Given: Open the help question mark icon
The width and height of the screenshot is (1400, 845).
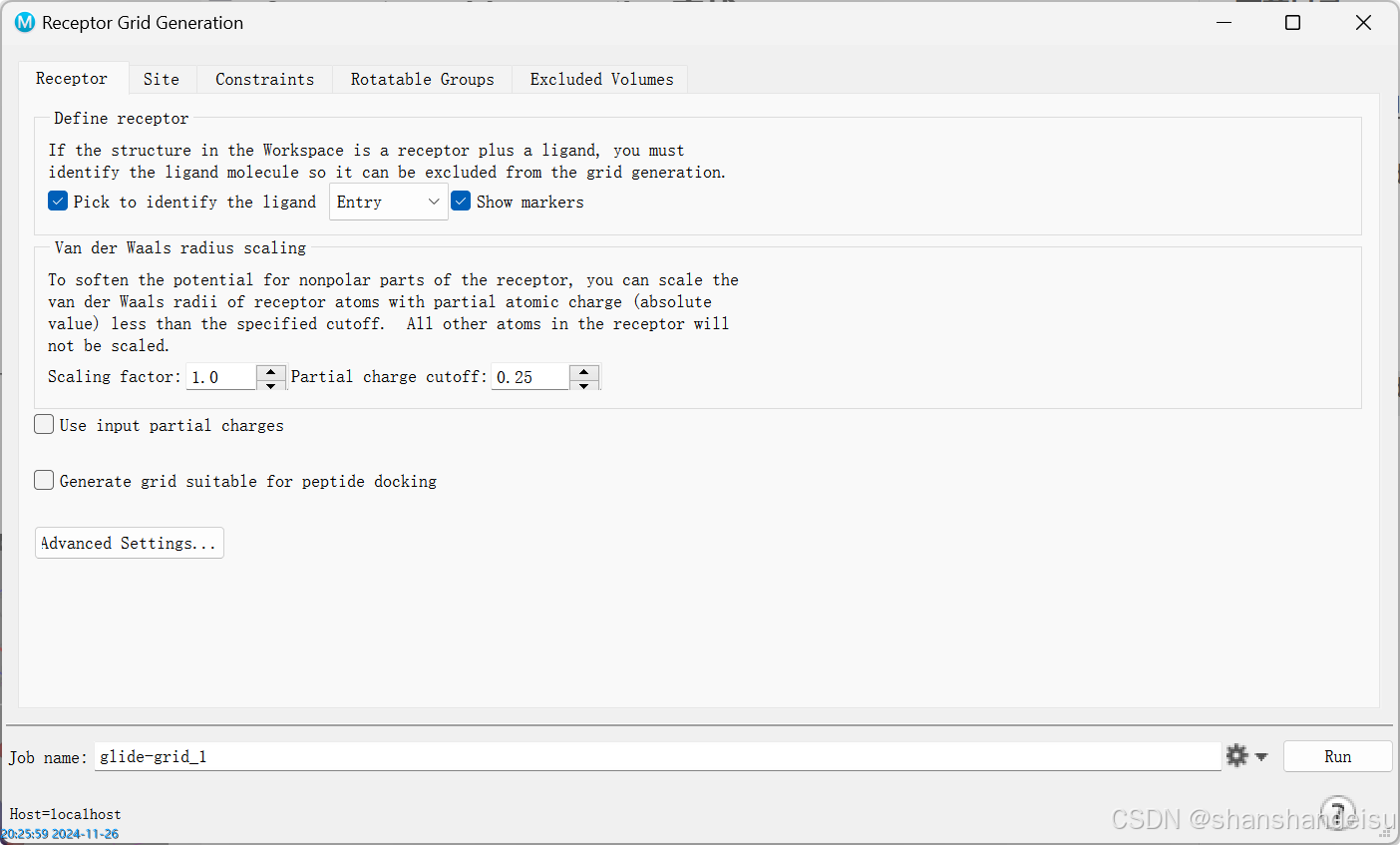Looking at the screenshot, I should point(1338,813).
